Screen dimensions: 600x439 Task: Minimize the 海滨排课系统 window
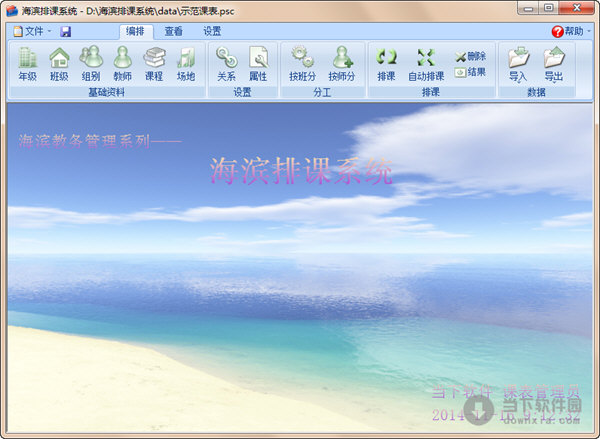528,8
